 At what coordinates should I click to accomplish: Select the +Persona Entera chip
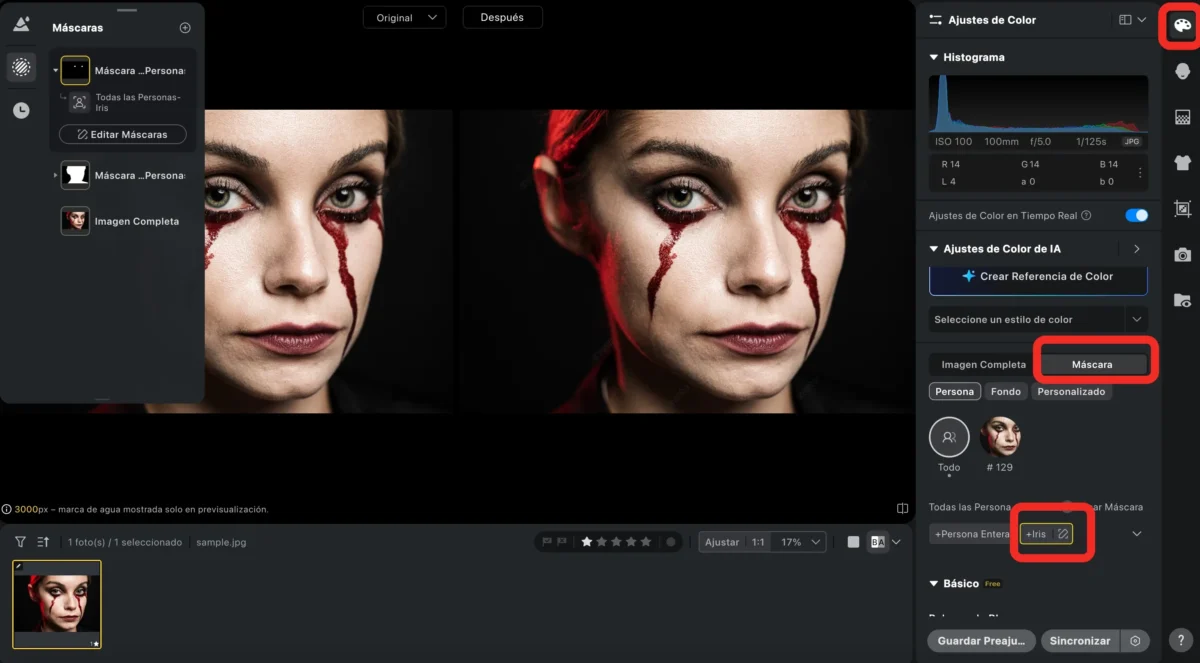pos(972,534)
